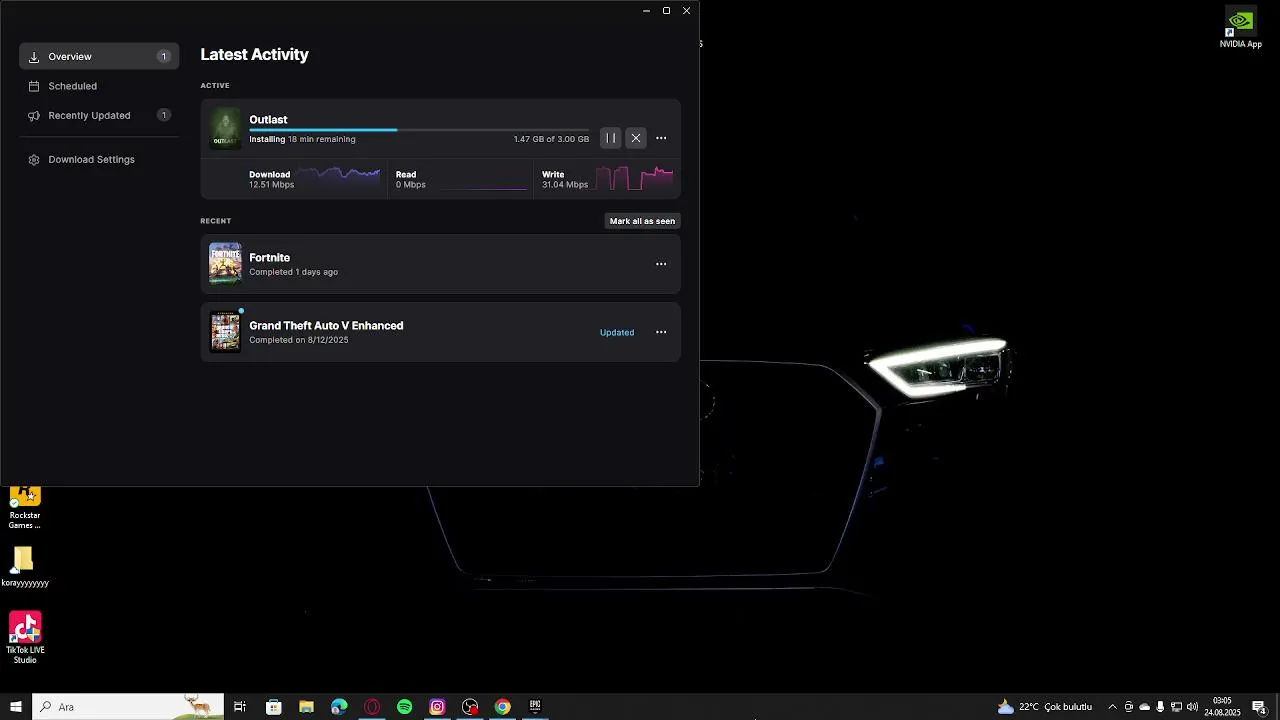The width and height of the screenshot is (1280, 720).
Task: Click the OneDrive tray icon
Action: [x=1145, y=707]
